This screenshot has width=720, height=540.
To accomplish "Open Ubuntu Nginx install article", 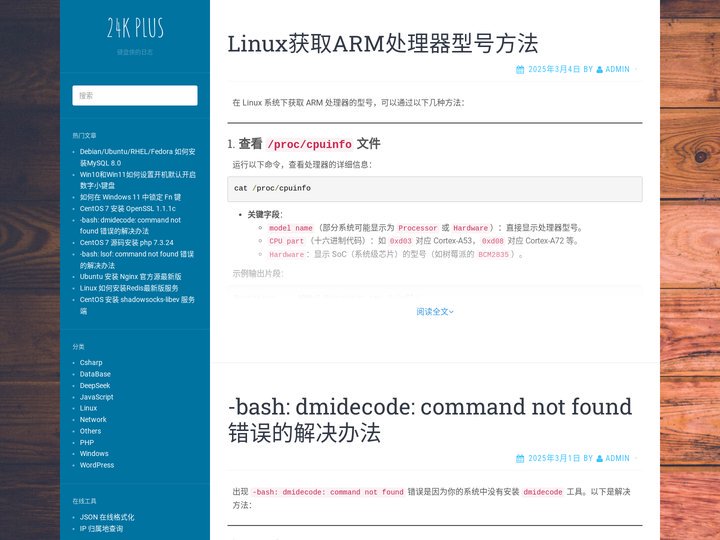I will tap(130, 276).
